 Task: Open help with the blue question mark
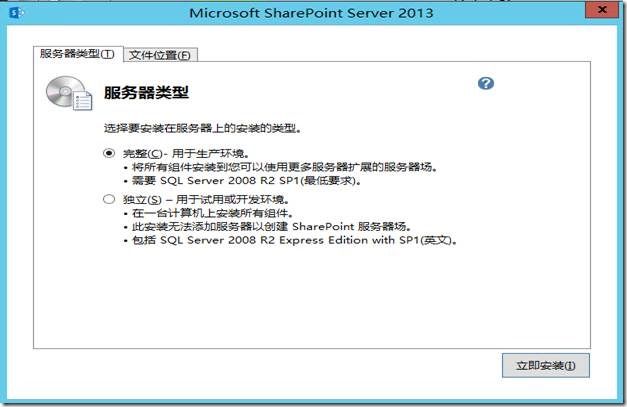(x=486, y=83)
